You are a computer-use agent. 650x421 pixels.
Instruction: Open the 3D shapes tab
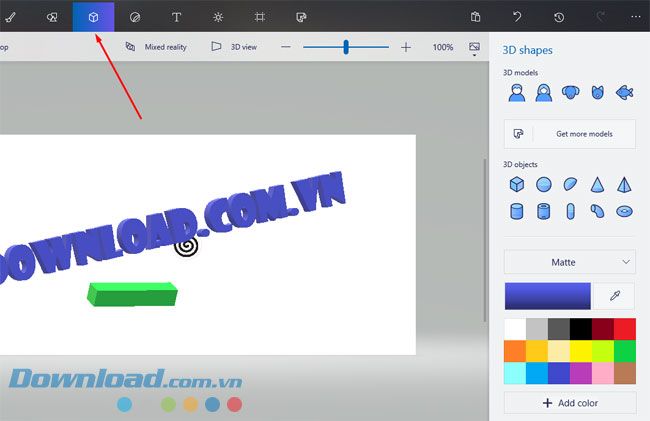pyautogui.click(x=93, y=17)
